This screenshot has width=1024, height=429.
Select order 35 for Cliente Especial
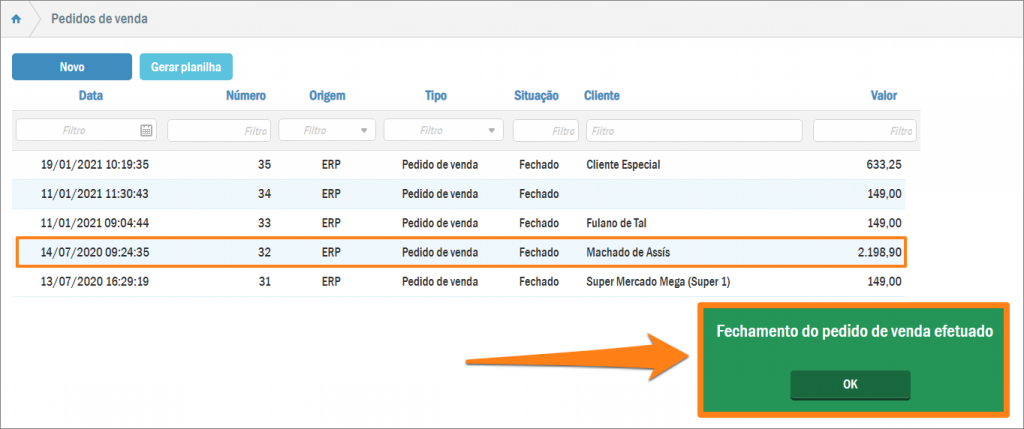click(x=460, y=165)
